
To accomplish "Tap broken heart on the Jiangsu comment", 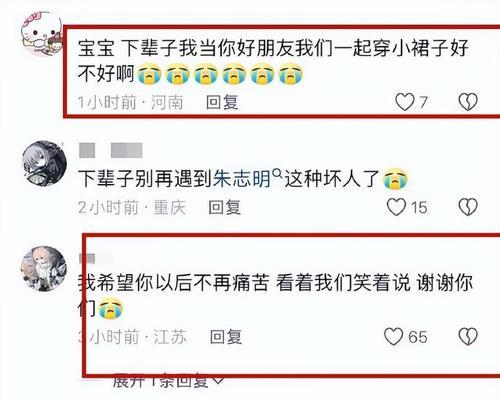I will [468, 337].
